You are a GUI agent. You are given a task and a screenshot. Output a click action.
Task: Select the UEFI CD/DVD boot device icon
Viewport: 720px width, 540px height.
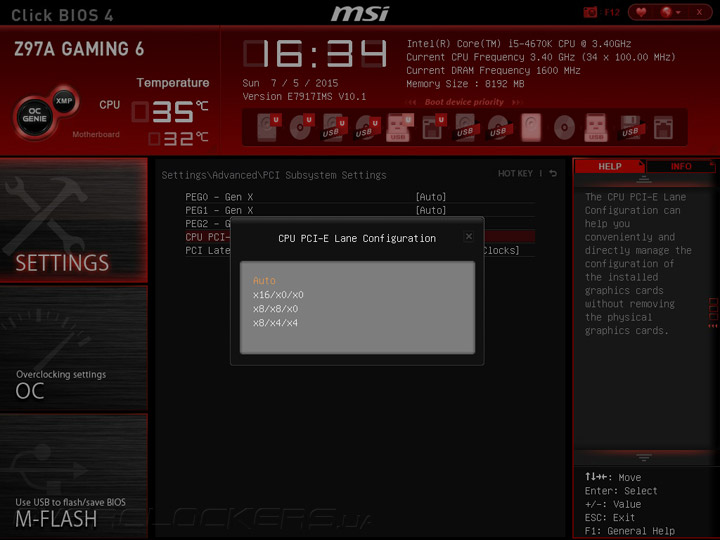(x=301, y=127)
